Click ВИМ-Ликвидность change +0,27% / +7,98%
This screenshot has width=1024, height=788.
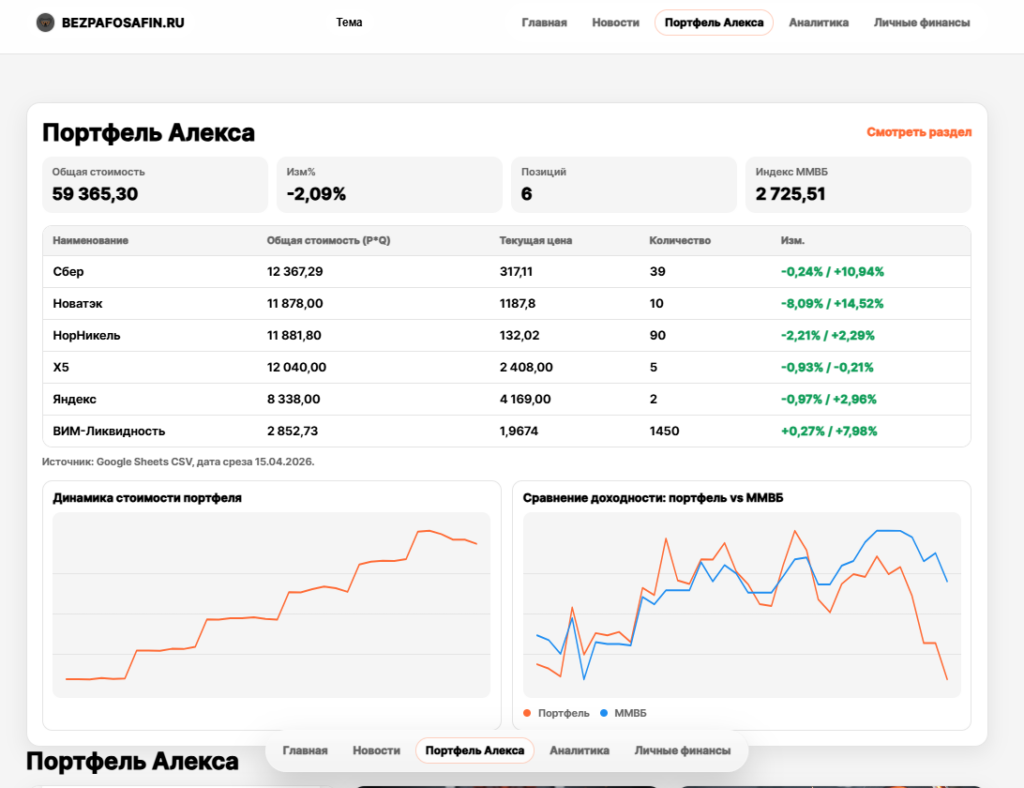point(829,432)
